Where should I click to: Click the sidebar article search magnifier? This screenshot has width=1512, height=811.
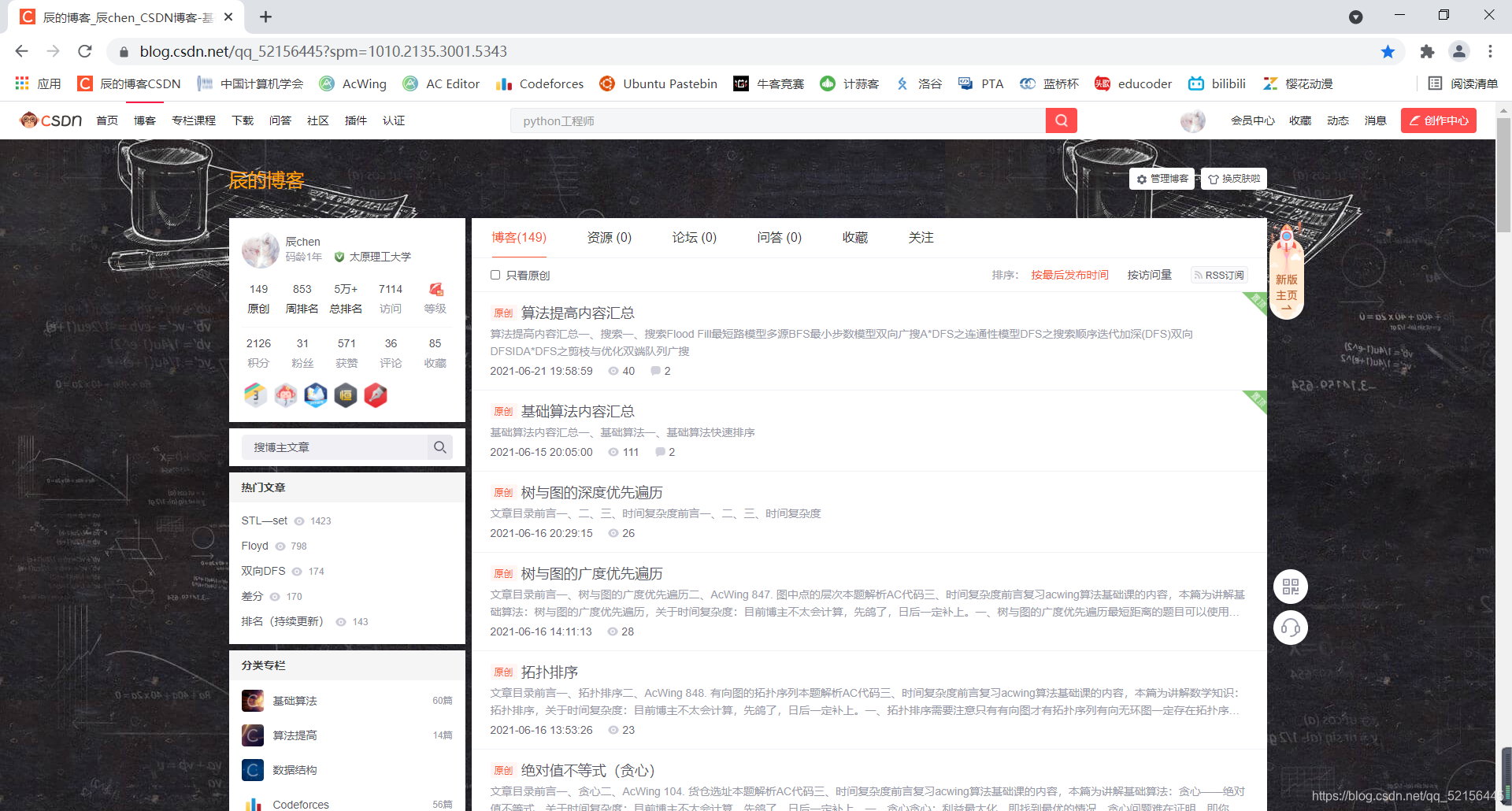(440, 447)
